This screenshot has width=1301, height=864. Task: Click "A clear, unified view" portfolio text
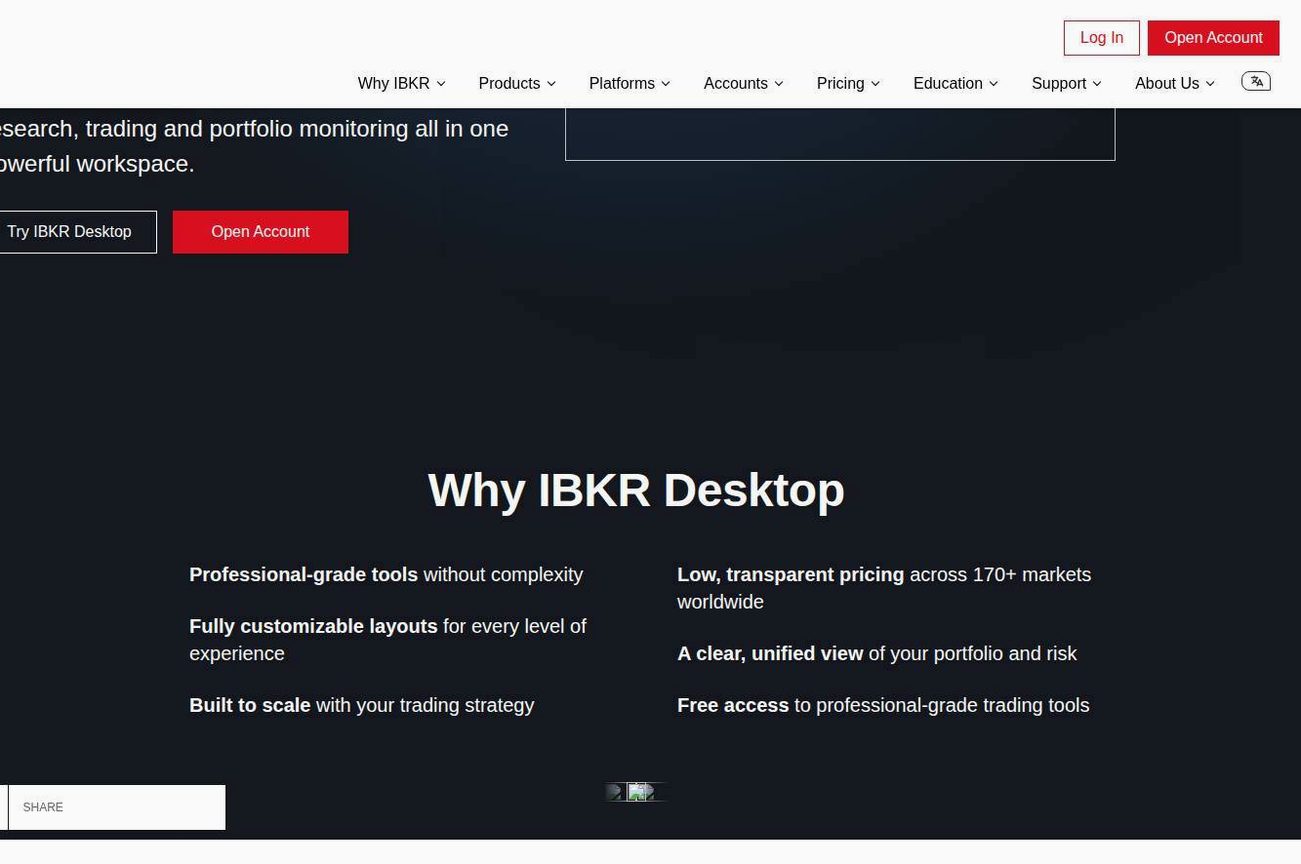click(x=877, y=654)
